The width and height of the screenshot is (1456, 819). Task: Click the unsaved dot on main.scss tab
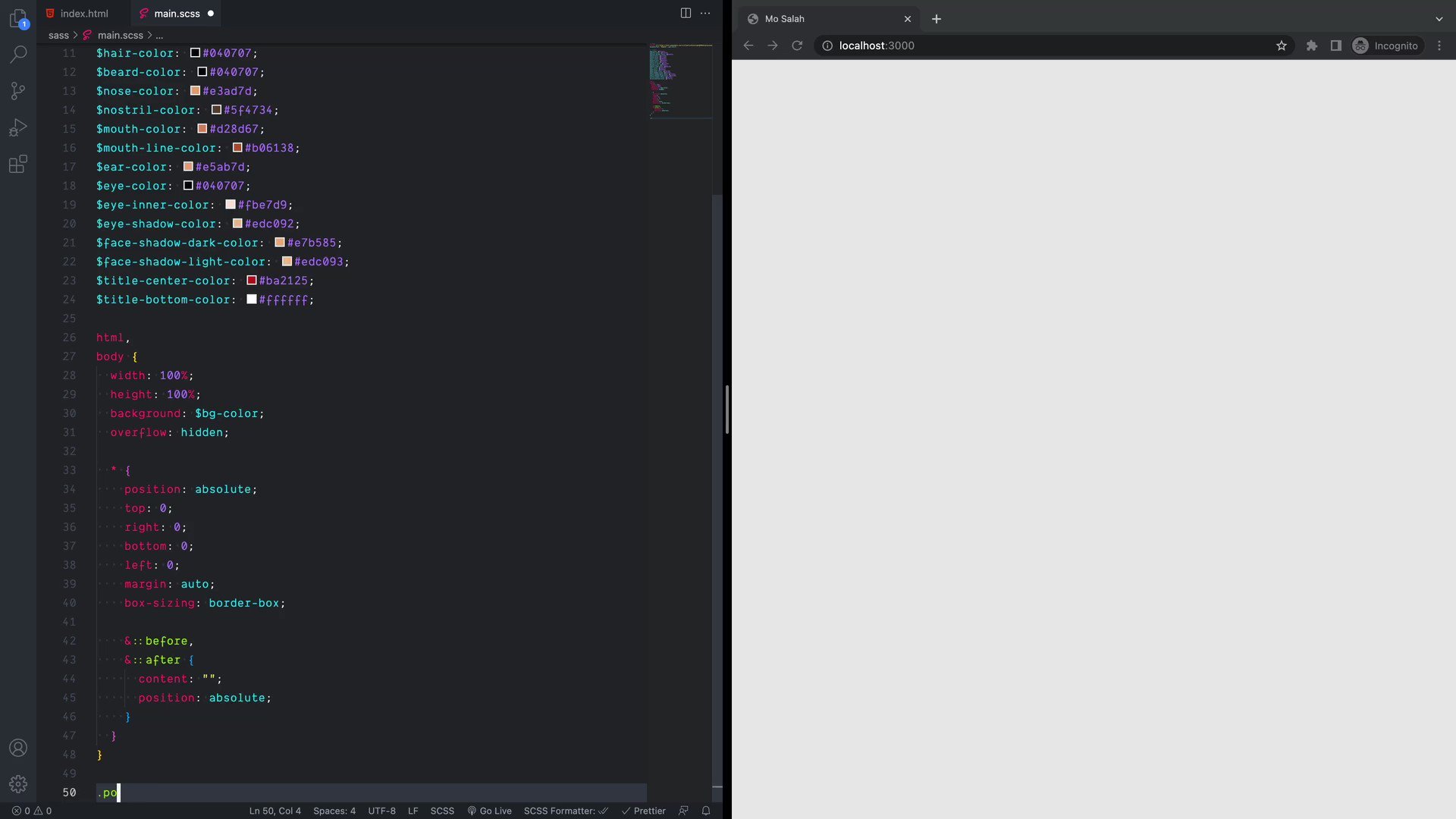point(211,14)
